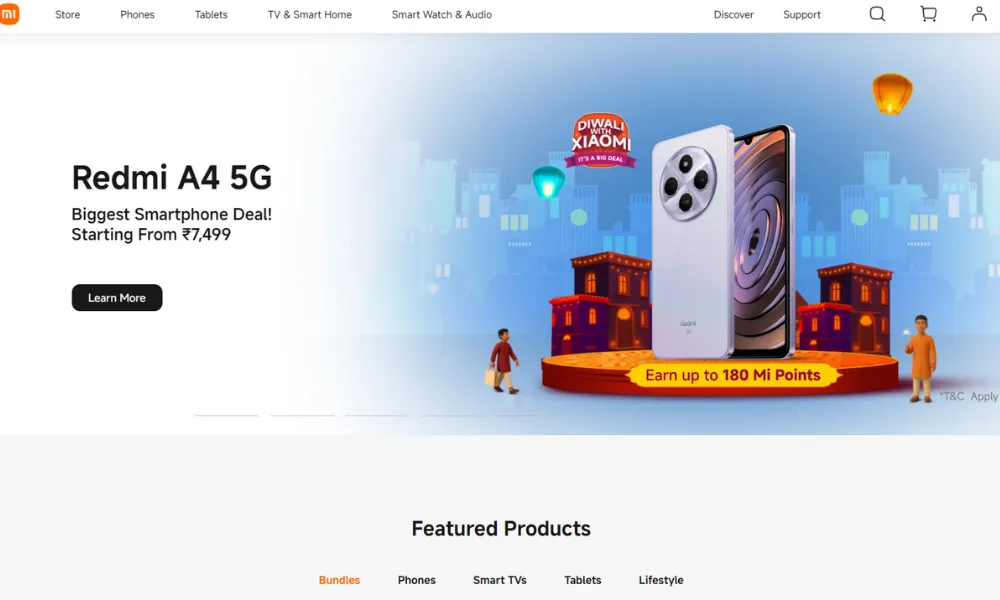Open the user account icon

(979, 14)
